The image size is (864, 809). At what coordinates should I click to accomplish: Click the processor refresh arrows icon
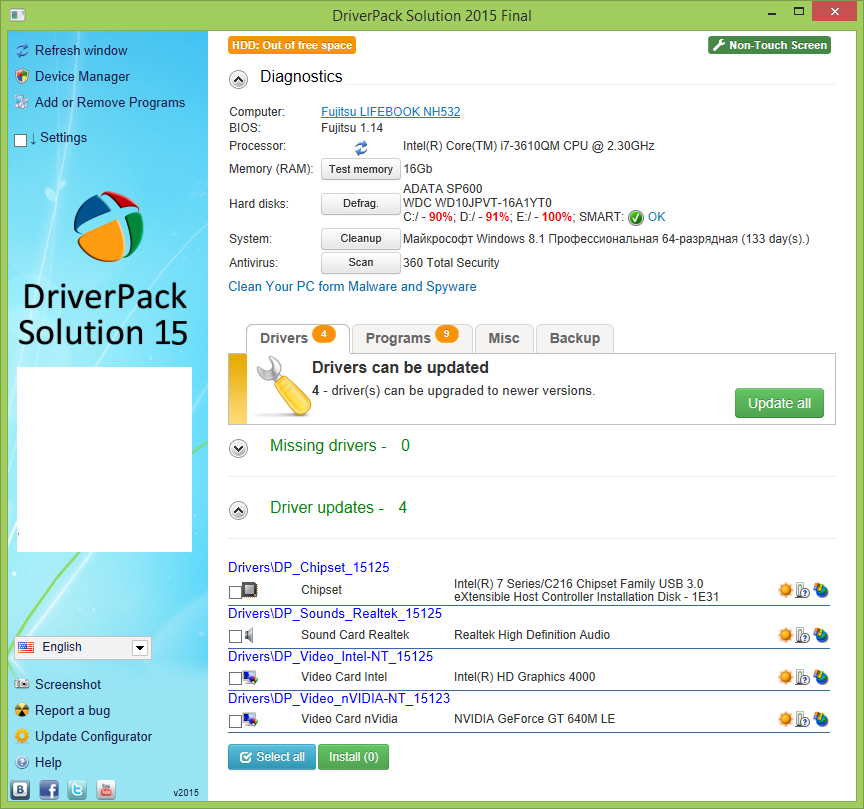pos(361,147)
